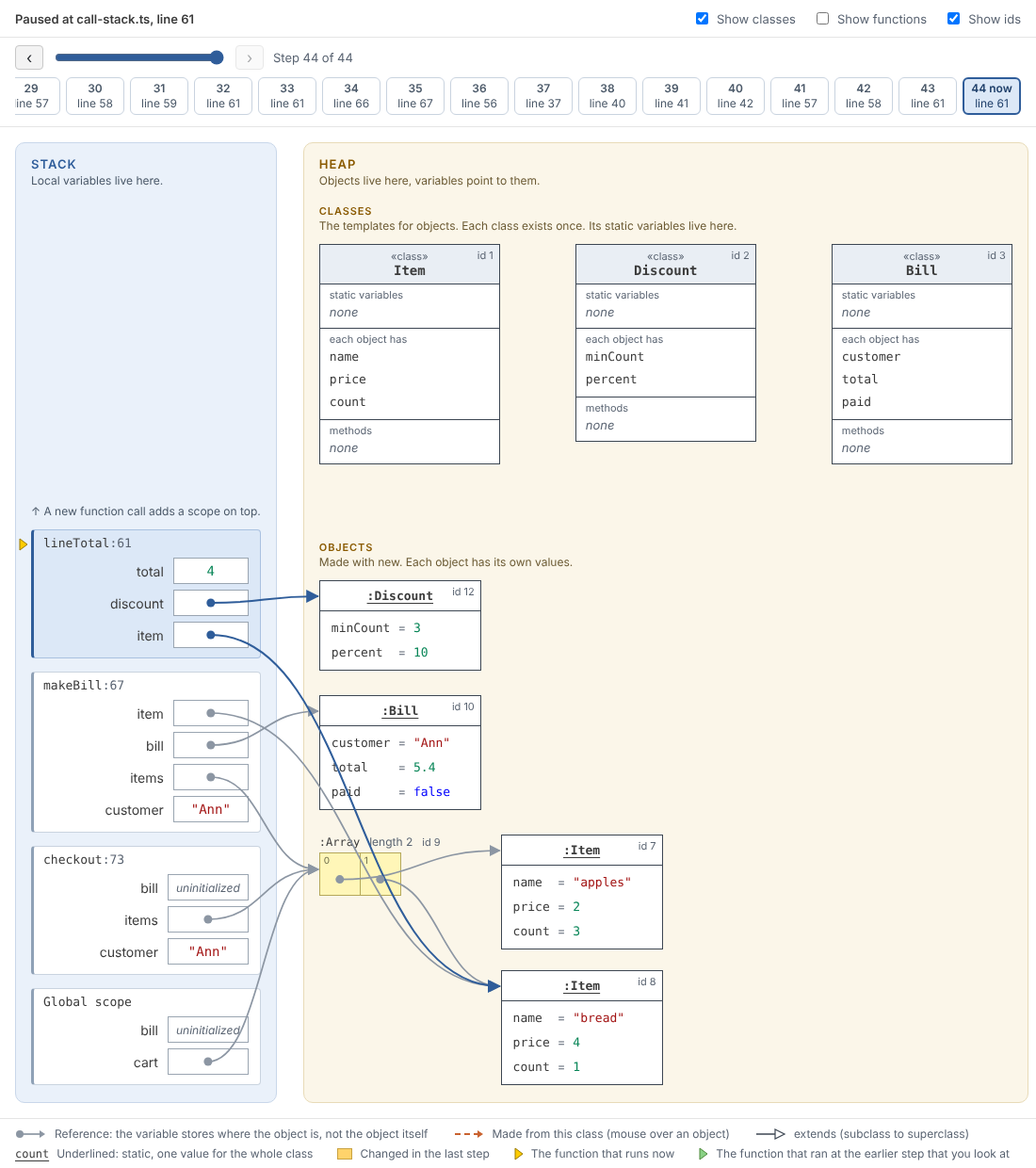Select the current step 44 now

coord(992,96)
